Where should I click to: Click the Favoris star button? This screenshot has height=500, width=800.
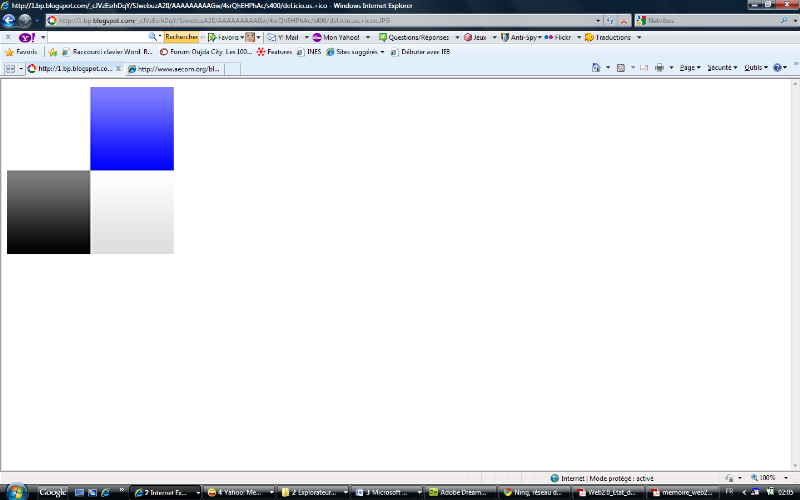click(21, 52)
